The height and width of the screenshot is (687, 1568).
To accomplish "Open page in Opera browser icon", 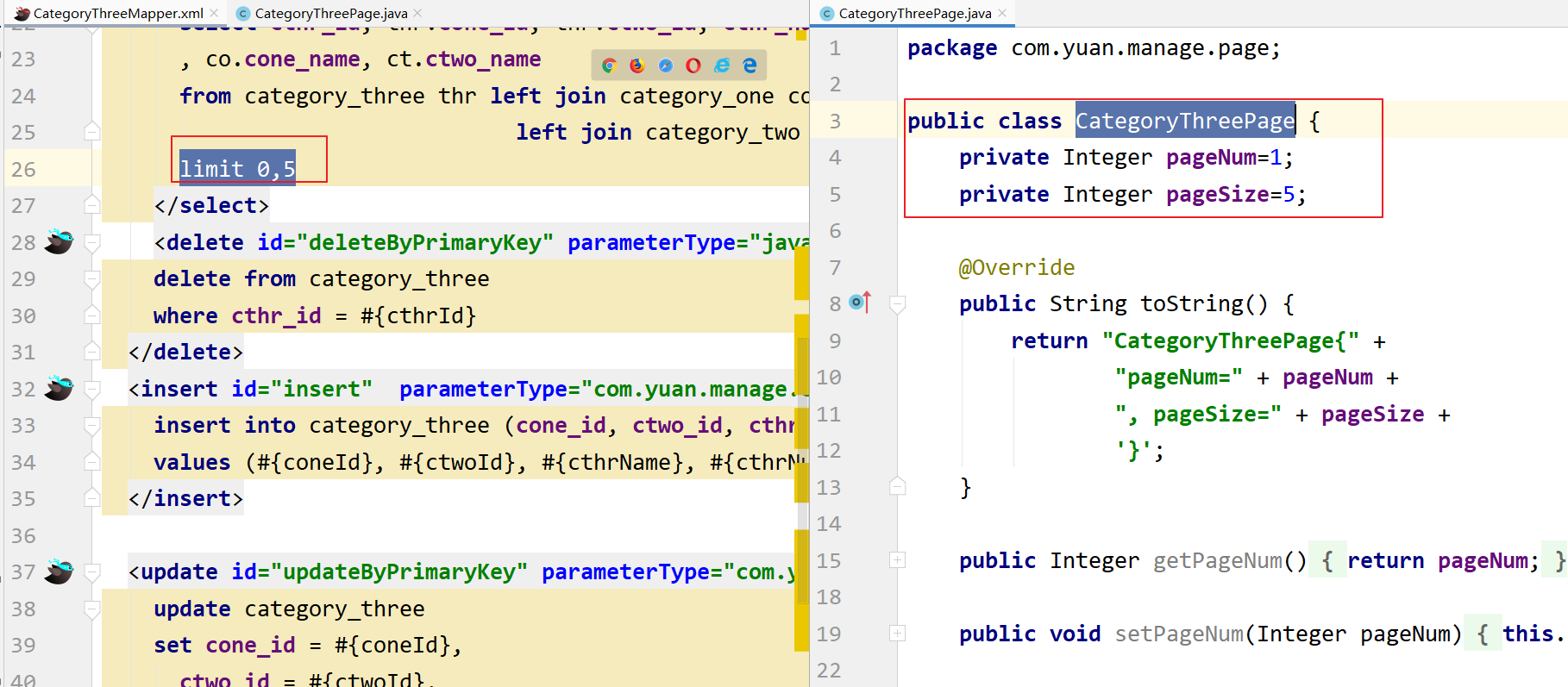I will point(693,66).
